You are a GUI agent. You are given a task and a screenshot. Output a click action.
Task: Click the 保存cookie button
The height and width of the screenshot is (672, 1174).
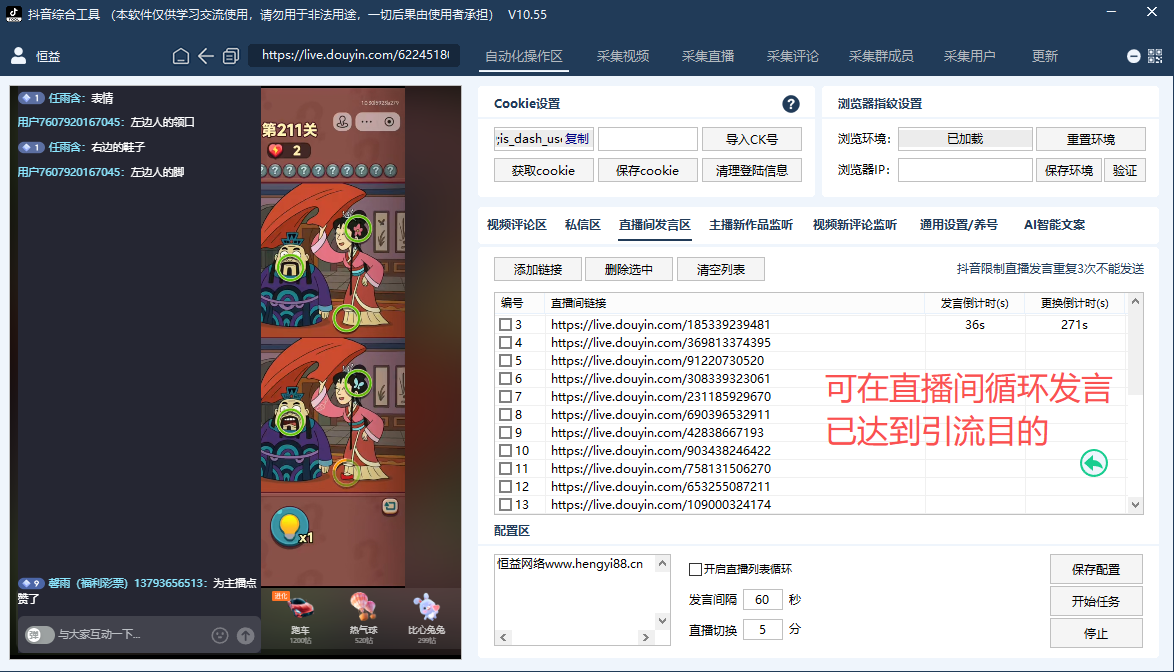648,171
